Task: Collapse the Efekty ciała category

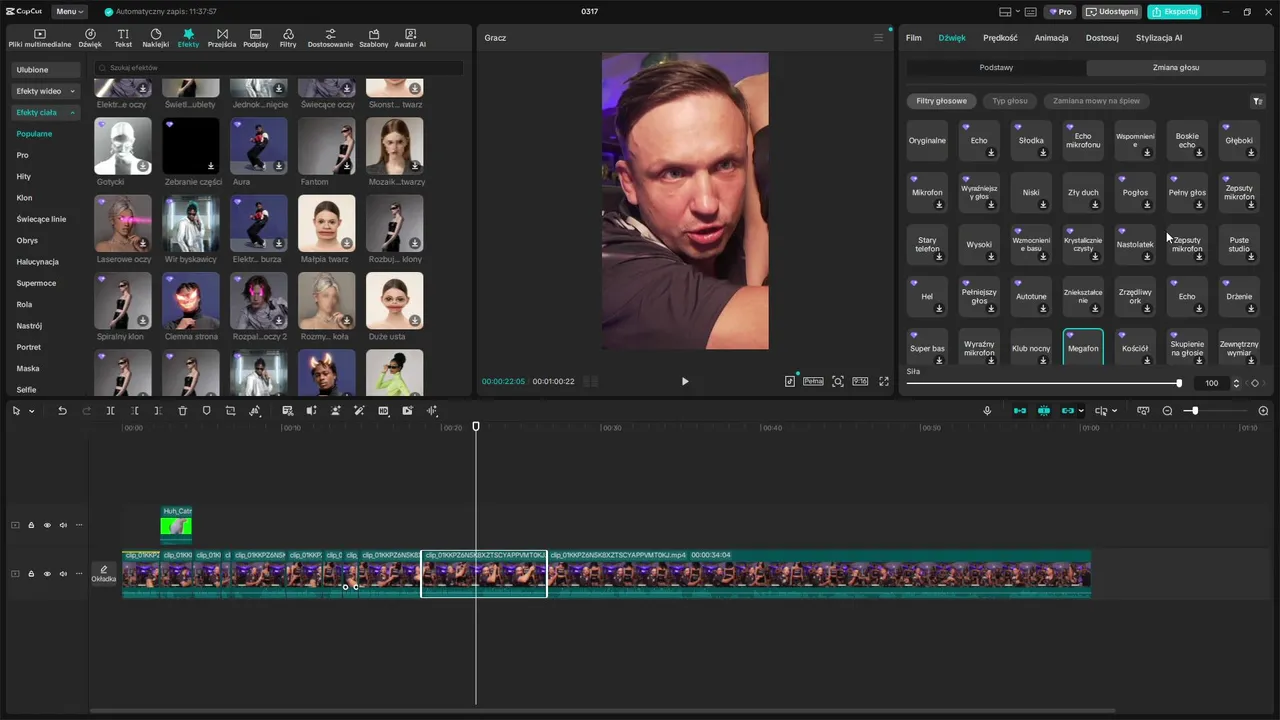Action: [46, 113]
